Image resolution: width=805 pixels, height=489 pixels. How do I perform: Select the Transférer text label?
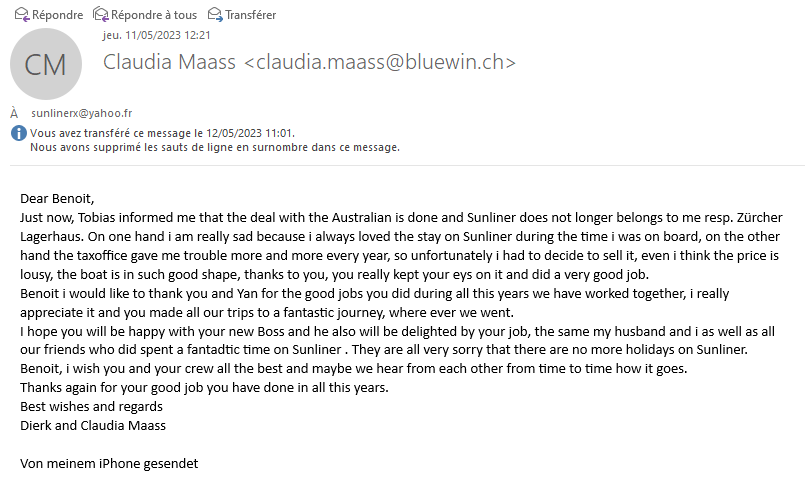click(x=251, y=15)
